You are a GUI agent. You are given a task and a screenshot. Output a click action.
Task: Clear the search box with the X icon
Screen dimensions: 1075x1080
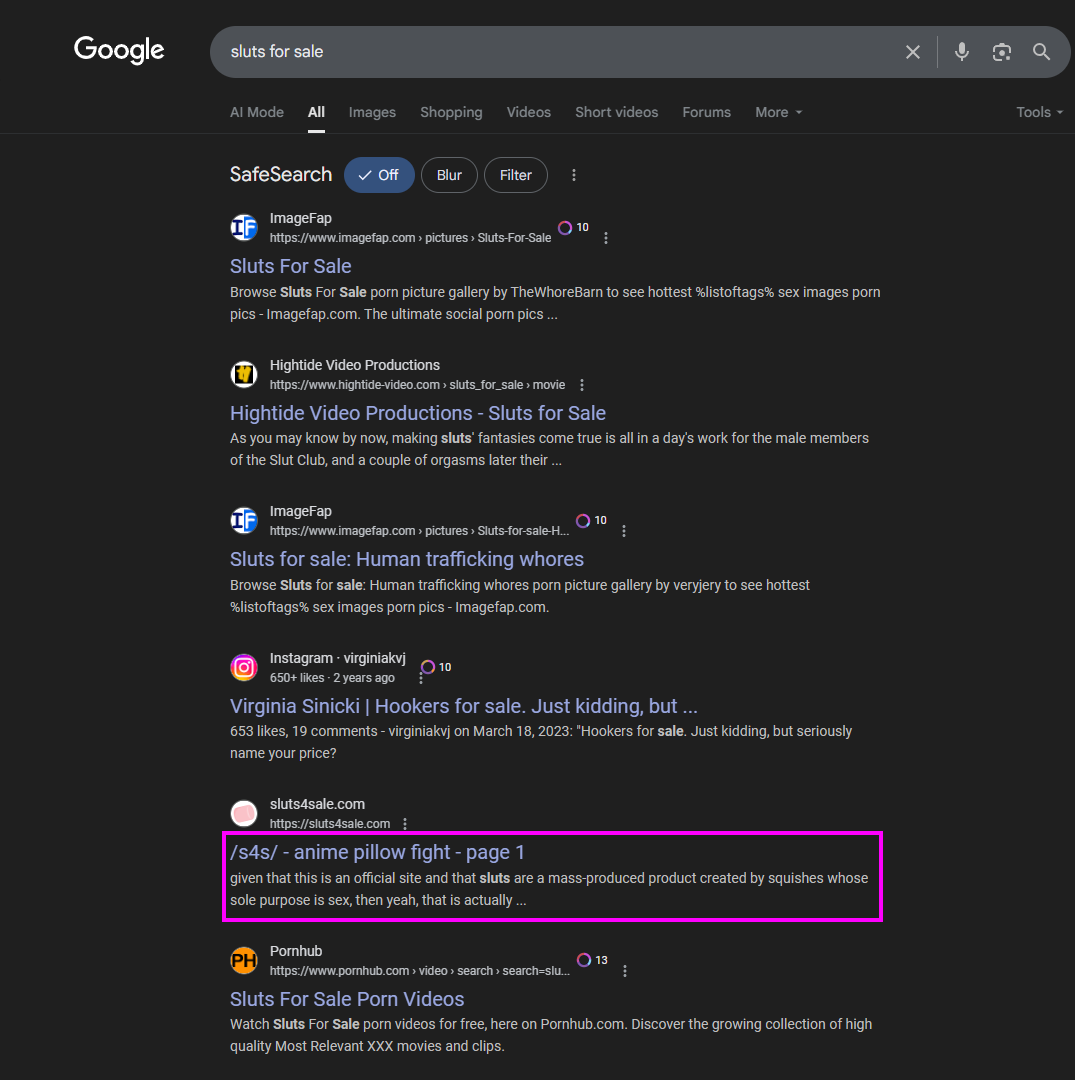(912, 52)
